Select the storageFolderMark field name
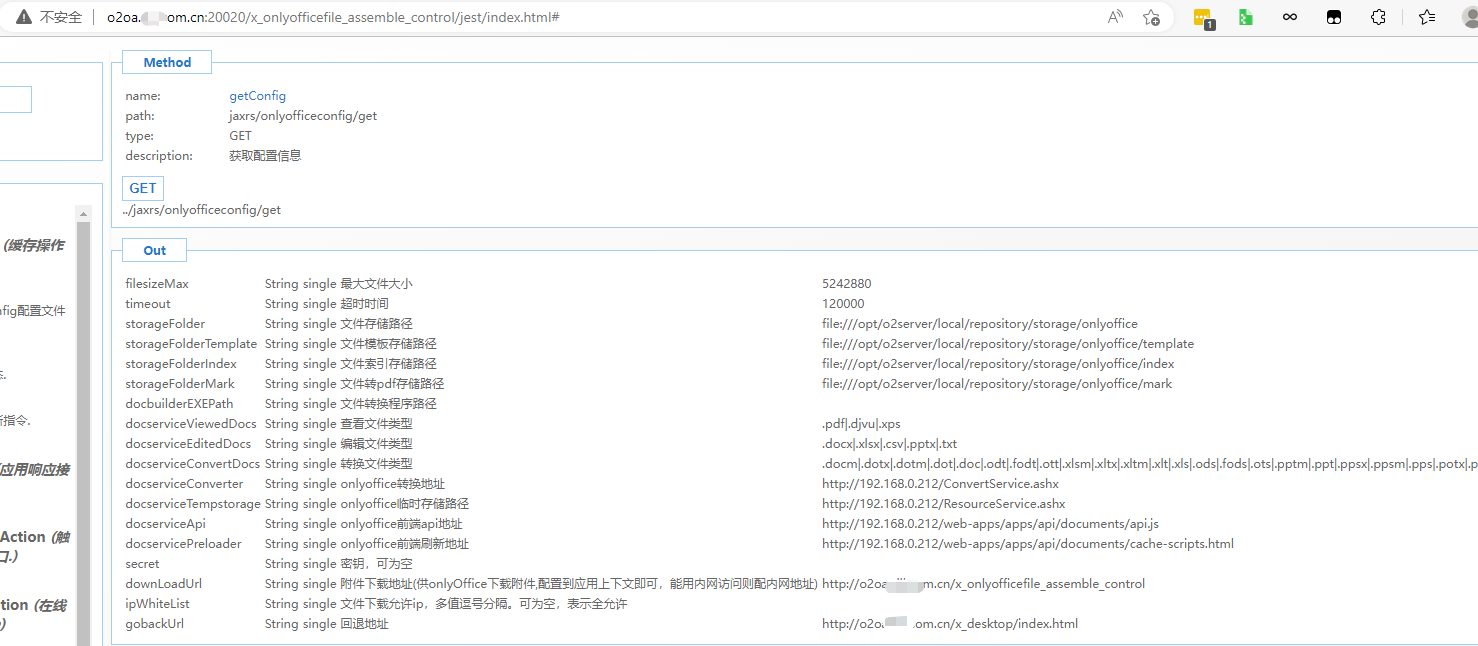This screenshot has width=1478, height=646. tap(180, 384)
